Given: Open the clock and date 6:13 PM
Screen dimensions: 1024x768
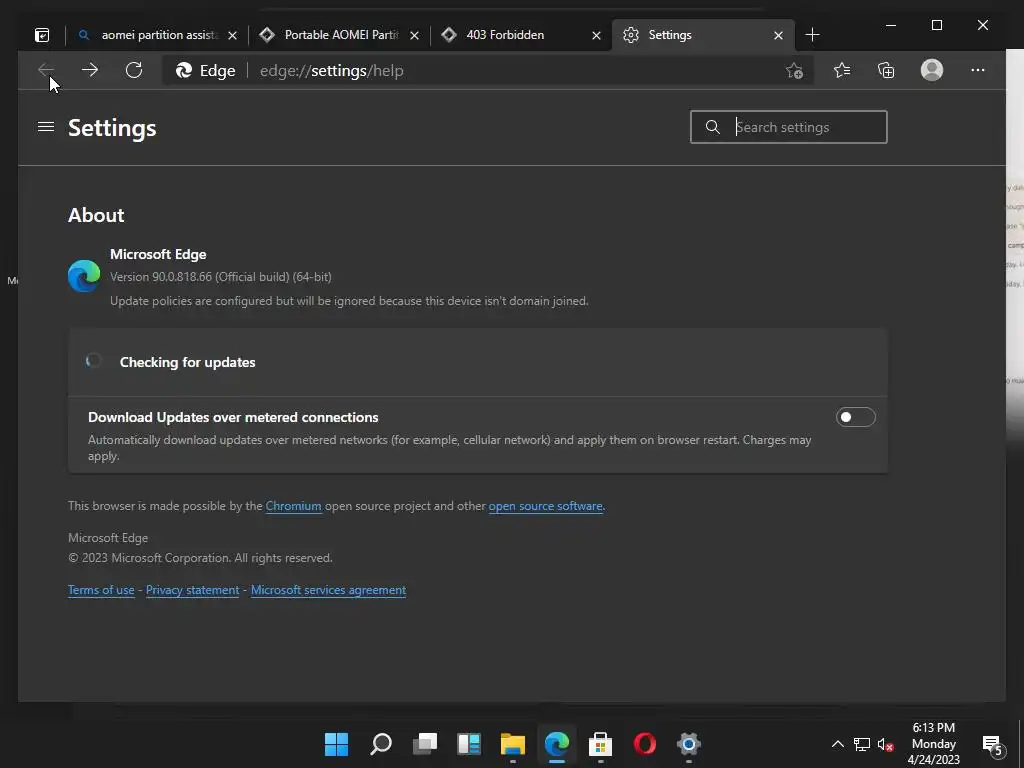Looking at the screenshot, I should (x=934, y=744).
